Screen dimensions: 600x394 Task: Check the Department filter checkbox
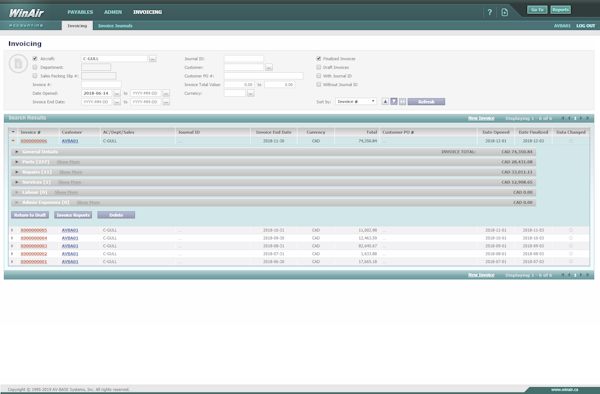[35, 67]
